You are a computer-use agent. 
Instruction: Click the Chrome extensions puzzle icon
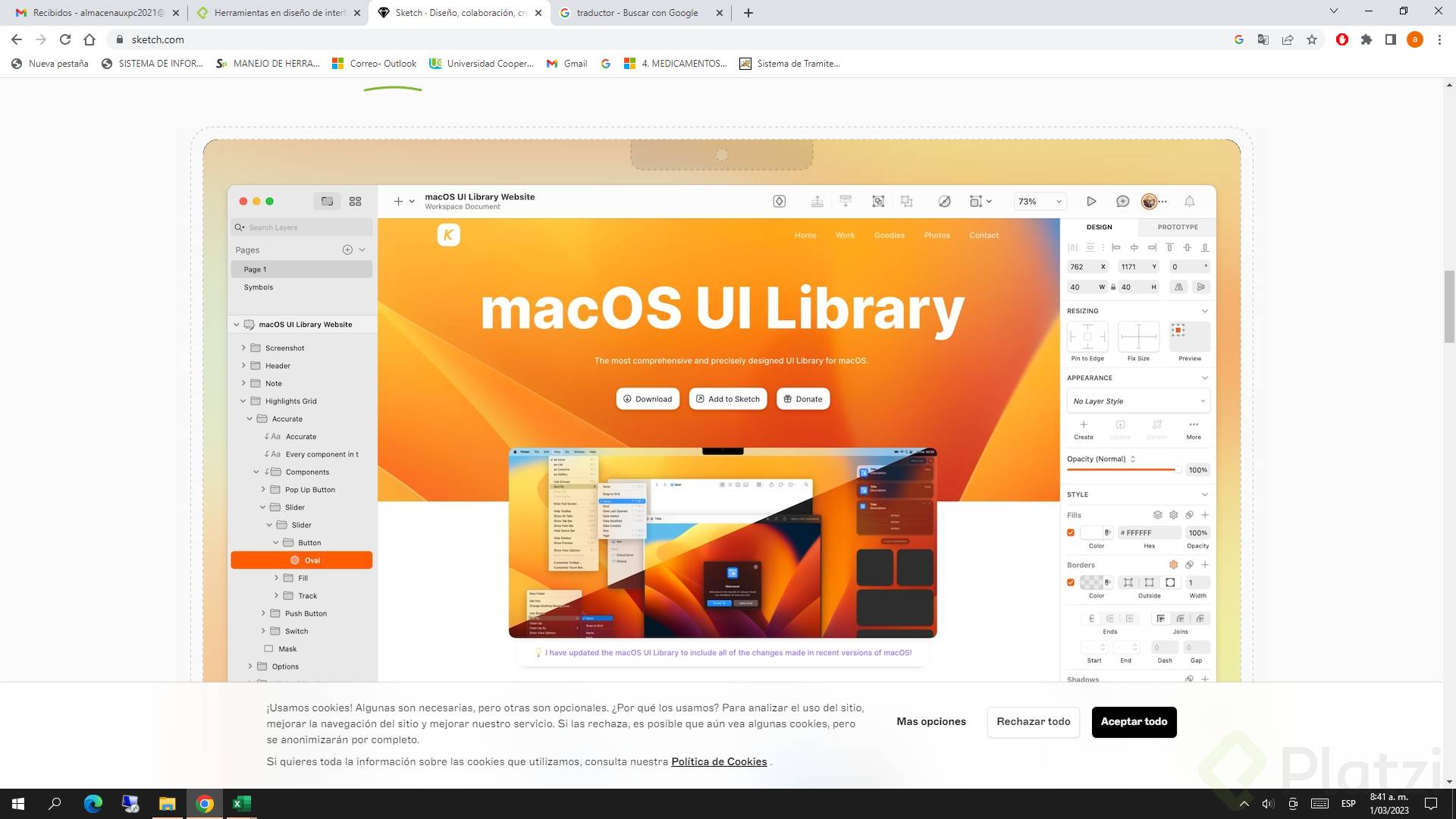click(1367, 39)
